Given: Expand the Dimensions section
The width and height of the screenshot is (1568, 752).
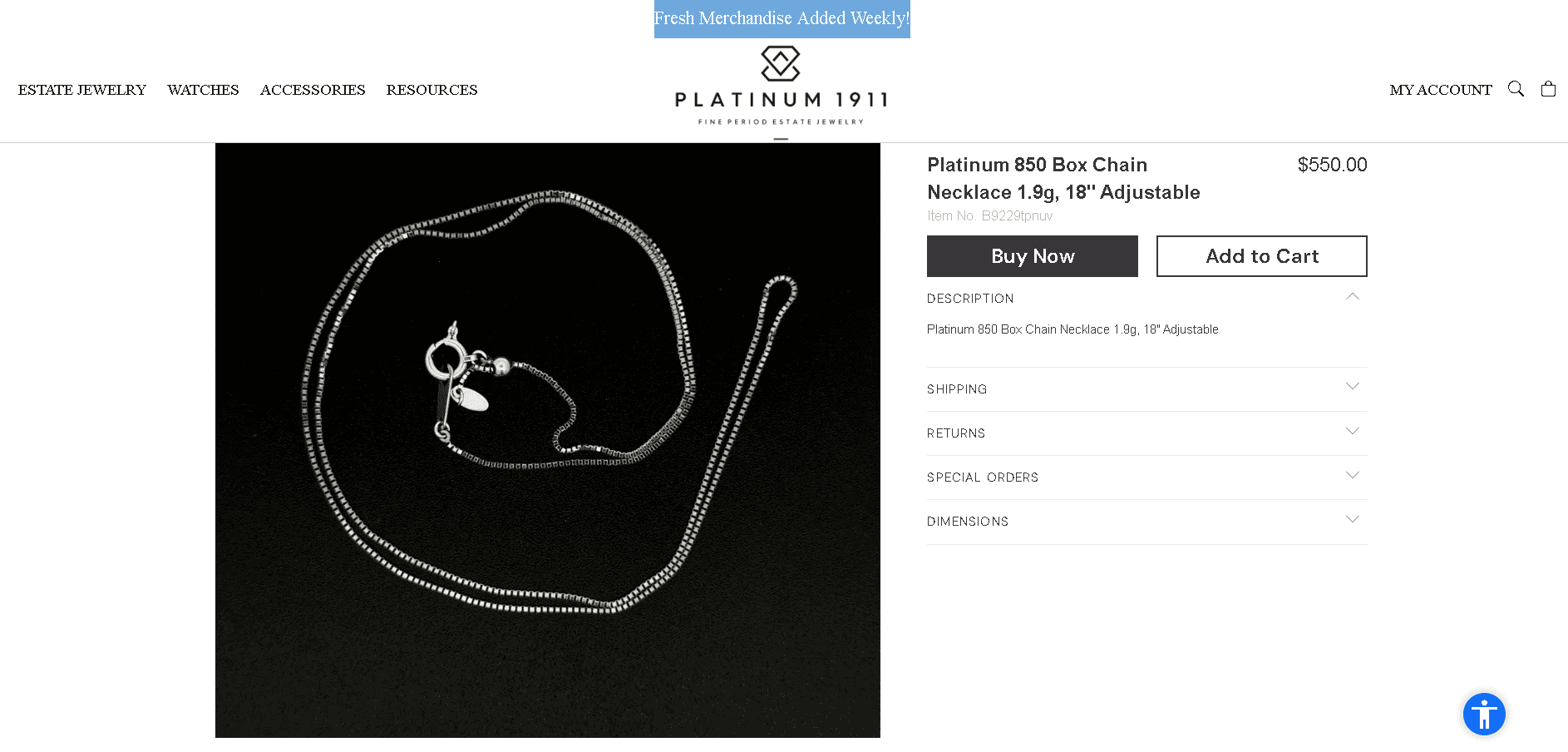Looking at the screenshot, I should (1146, 522).
